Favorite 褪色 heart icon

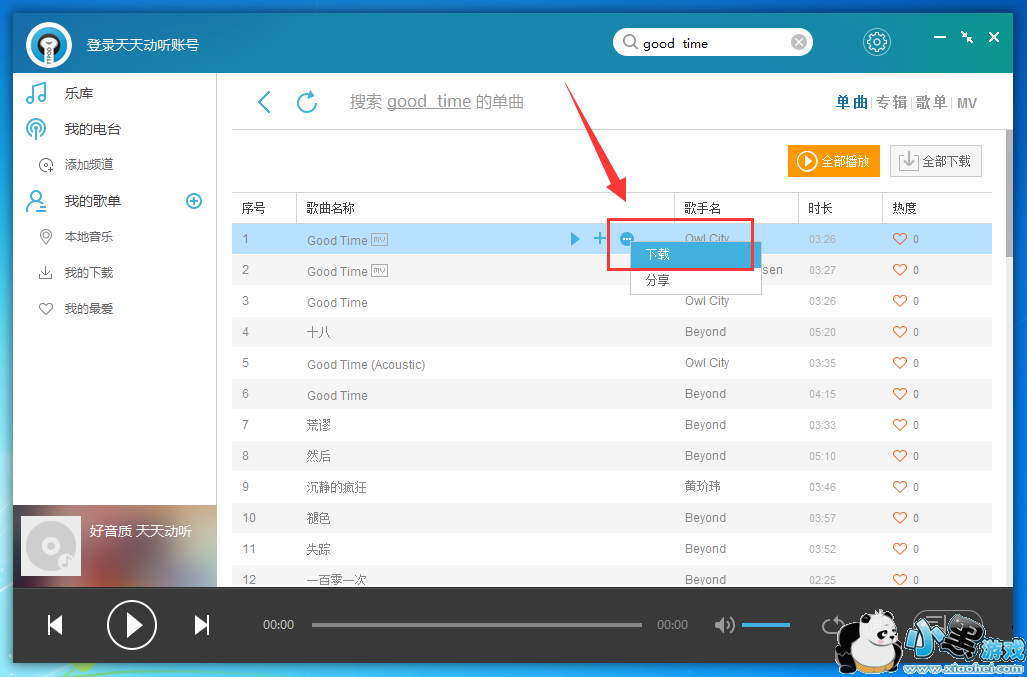pyautogui.click(x=900, y=518)
